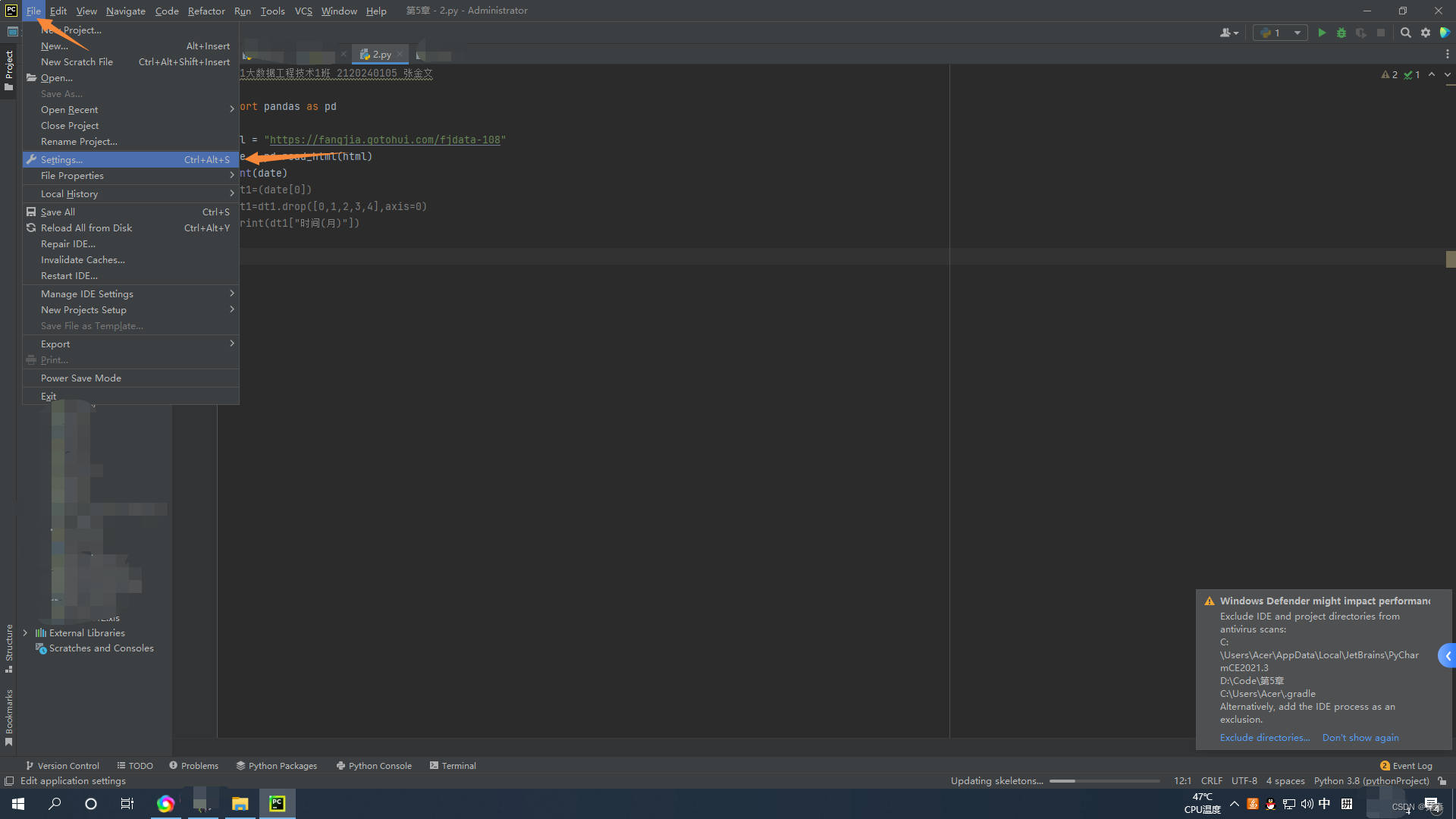Open Search Everywhere magnifier icon
The height and width of the screenshot is (819, 1456).
(1405, 33)
